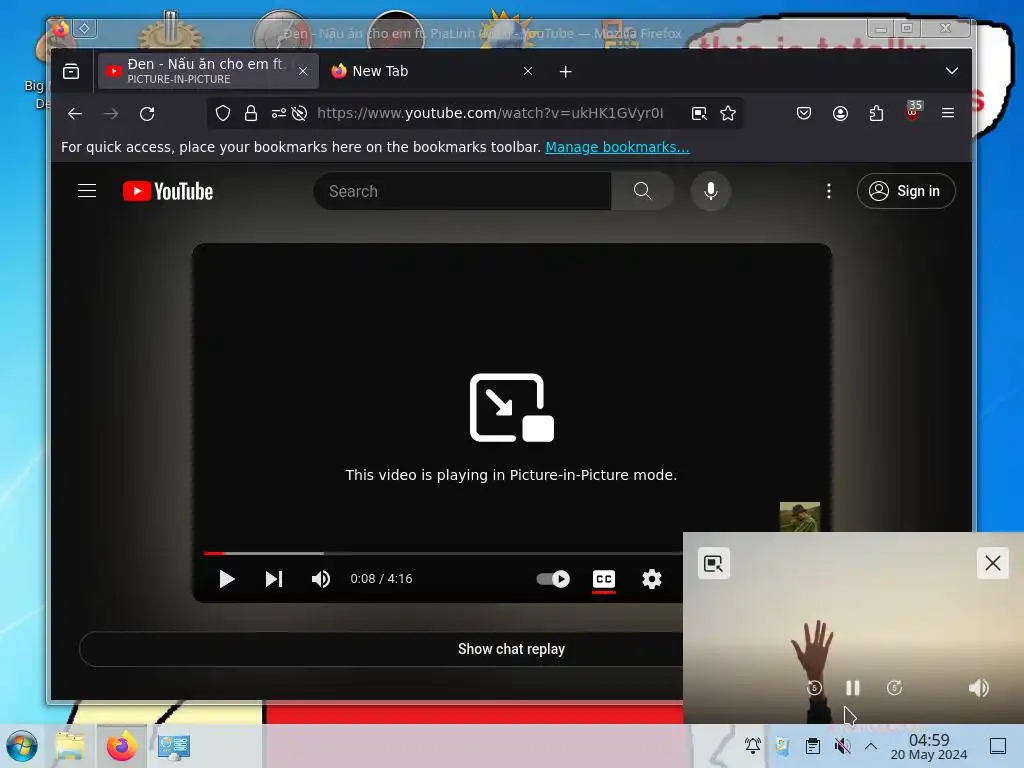Switch to the New Tab tab
The width and height of the screenshot is (1024, 768).
(x=432, y=71)
